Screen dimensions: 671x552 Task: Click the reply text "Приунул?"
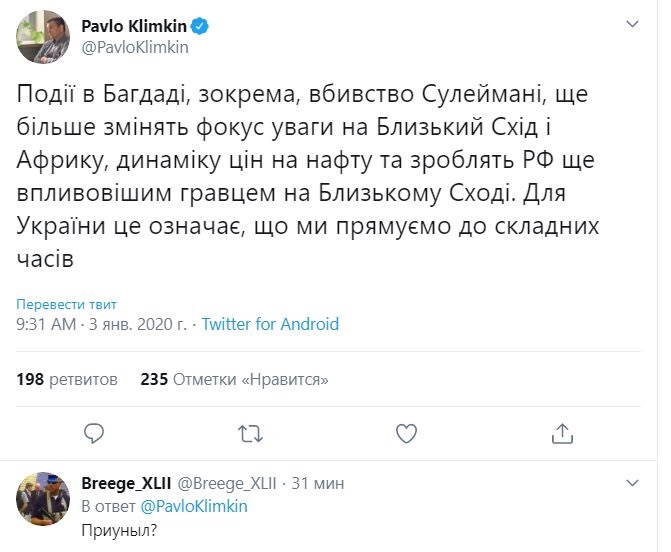(119, 529)
